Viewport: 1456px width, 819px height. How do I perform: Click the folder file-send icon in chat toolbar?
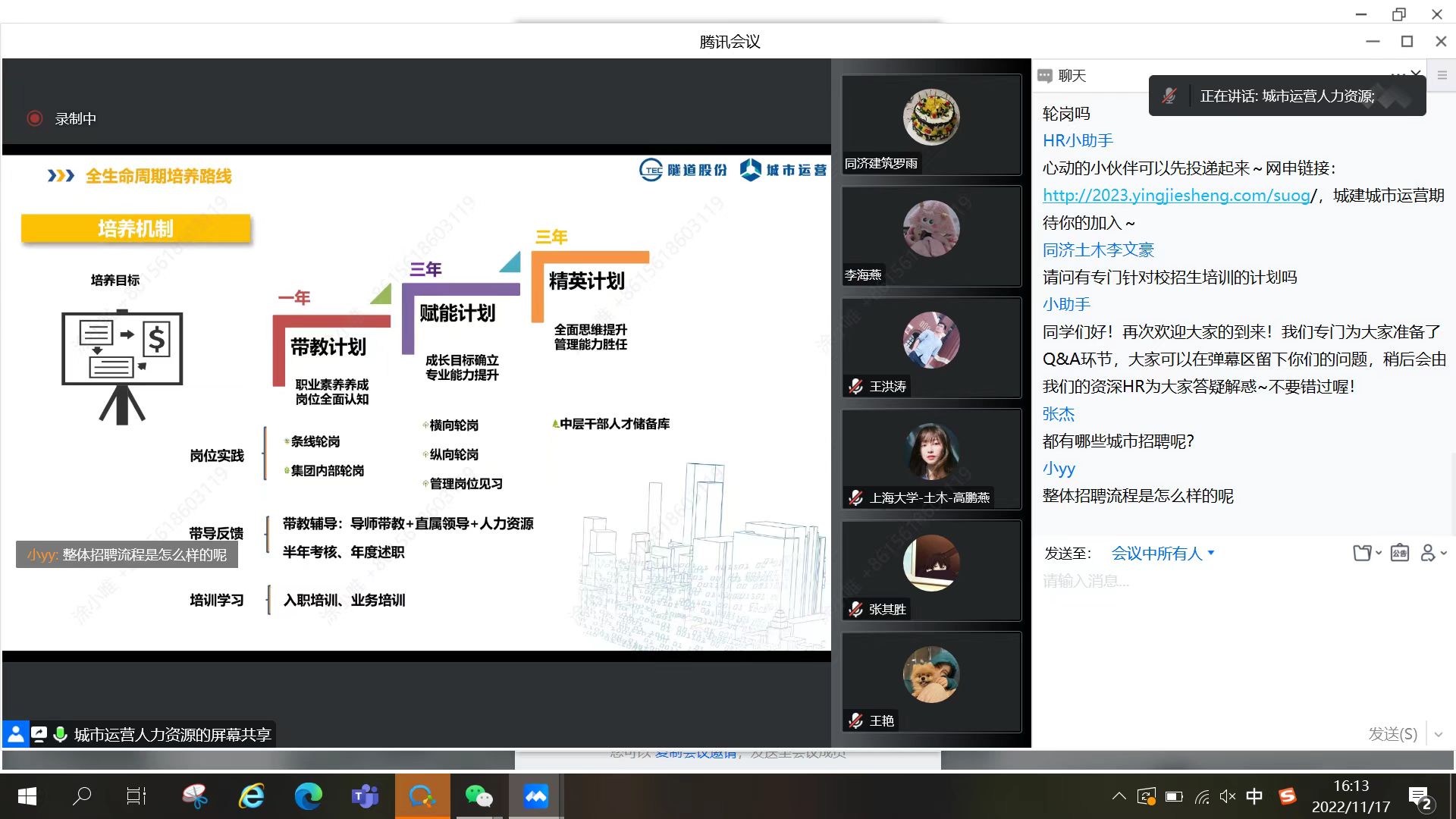click(1362, 553)
